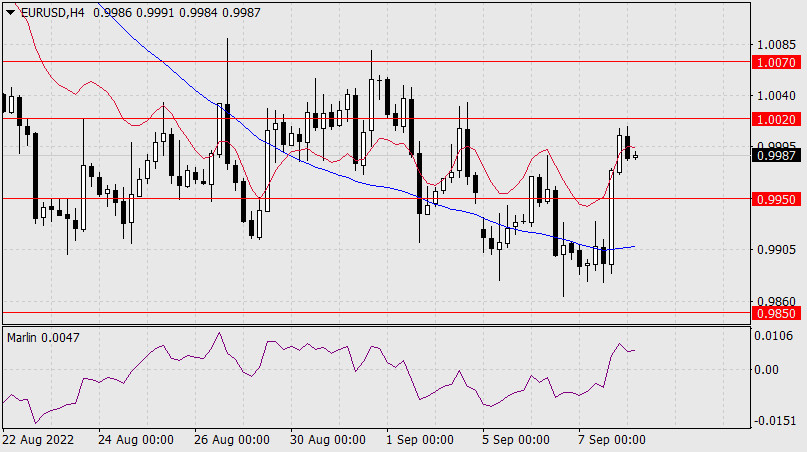Click the EURUSD,H4 chart title text
807x452 pixels.
click(51, 11)
